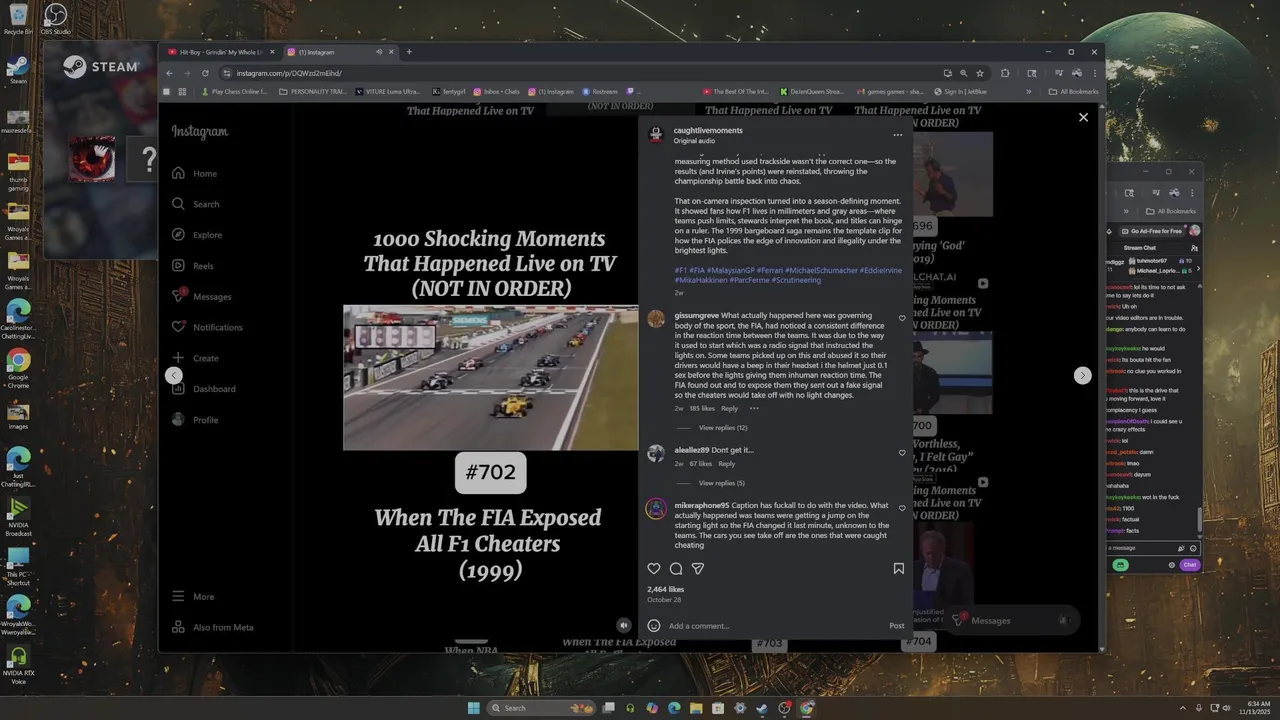Open Also from Meta menu
Screen dimensions: 1280x720
tap(212, 627)
